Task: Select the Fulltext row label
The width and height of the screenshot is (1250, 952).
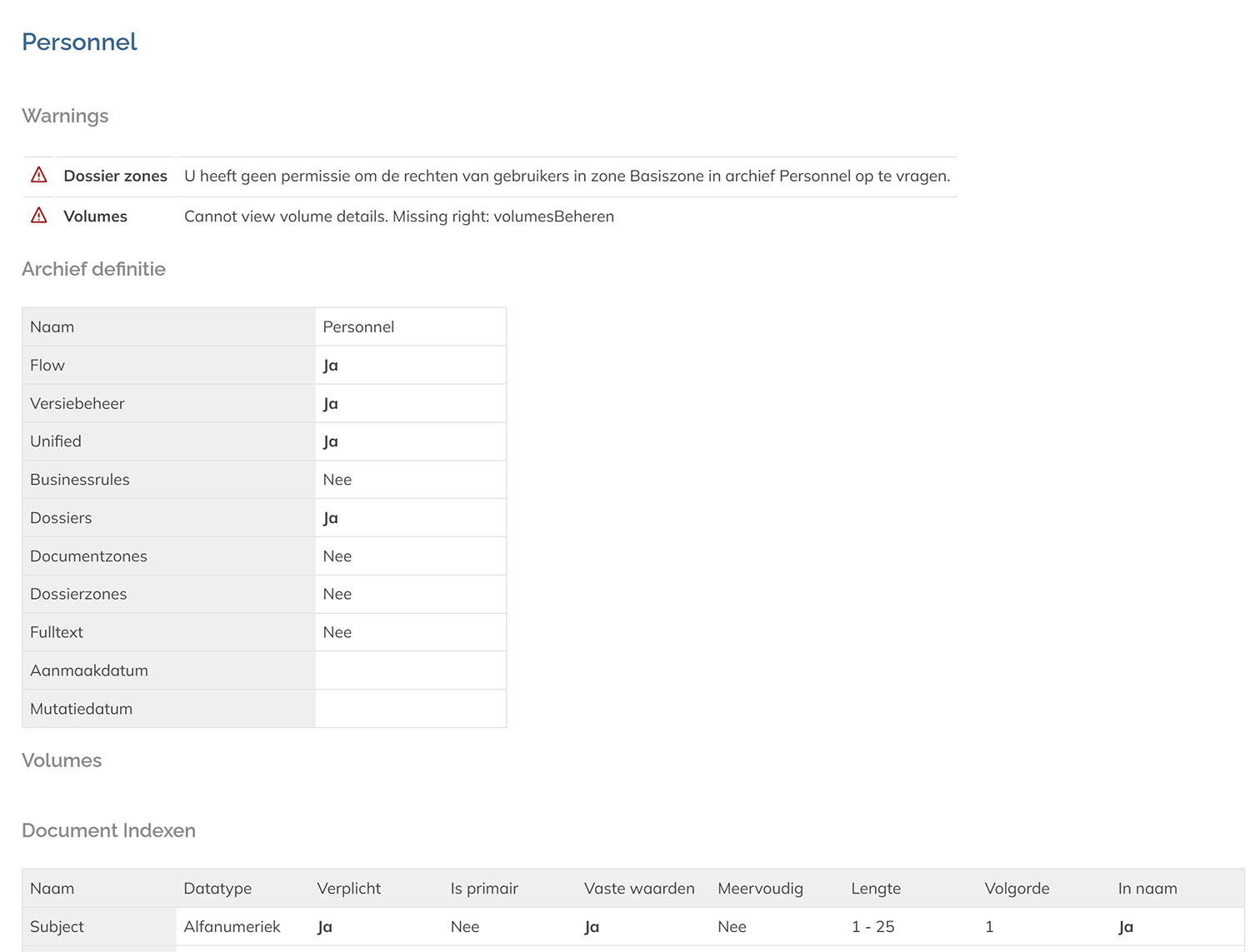Action: (57, 632)
